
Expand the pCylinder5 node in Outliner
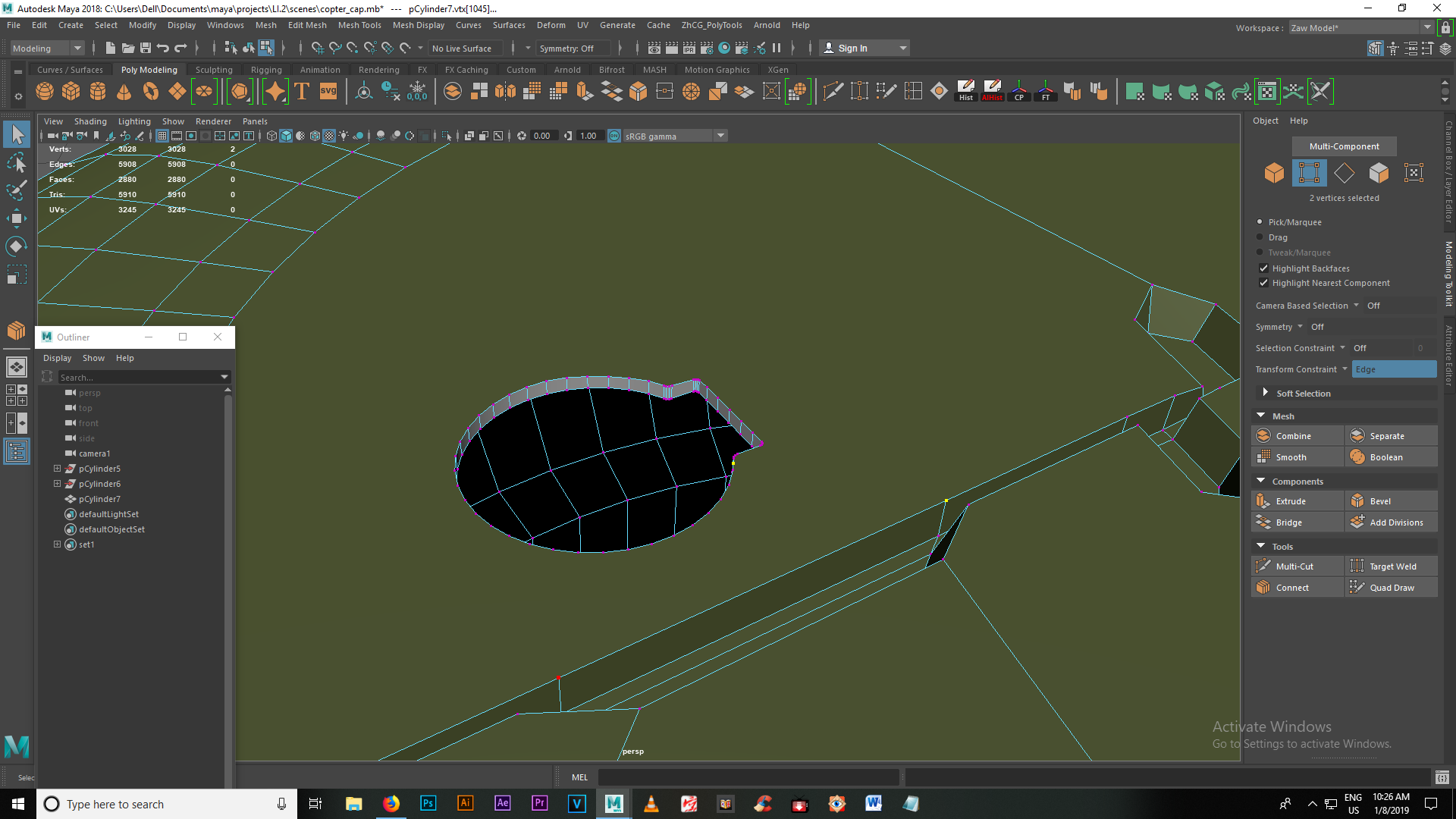pyautogui.click(x=57, y=469)
